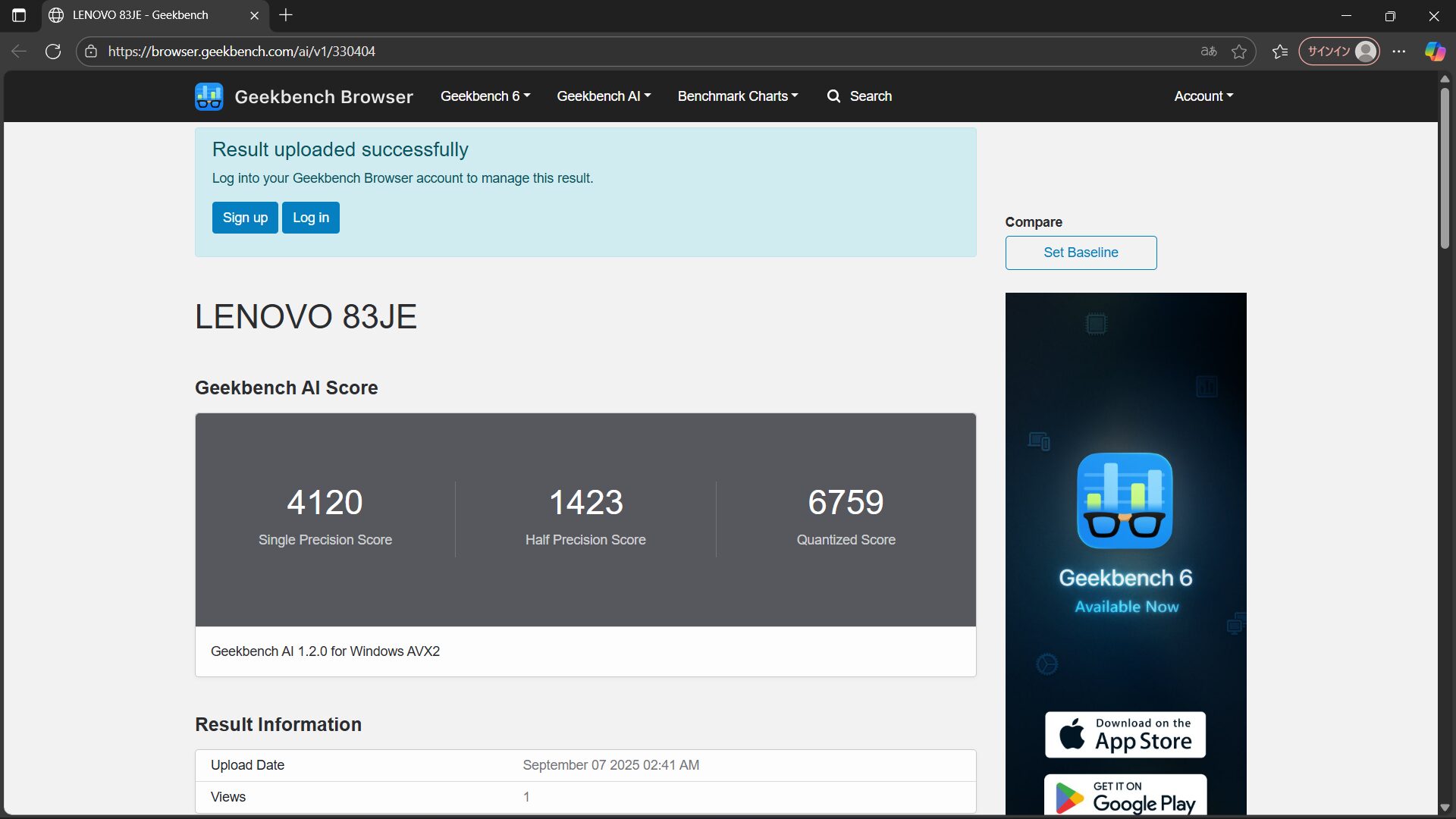Click the Views row label
Image resolution: width=1456 pixels, height=819 pixels.
(x=228, y=797)
